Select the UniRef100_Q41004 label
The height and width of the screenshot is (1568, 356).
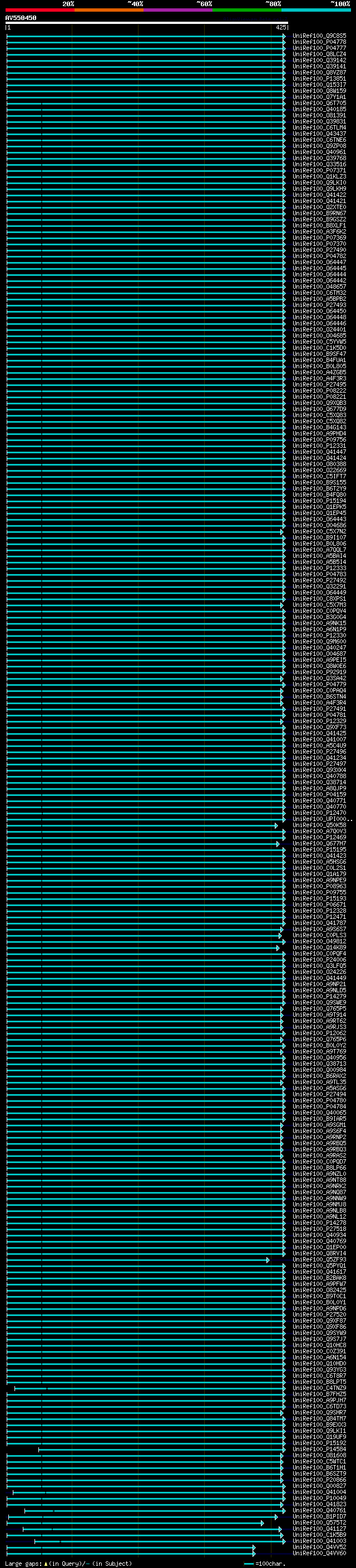pos(319,1492)
